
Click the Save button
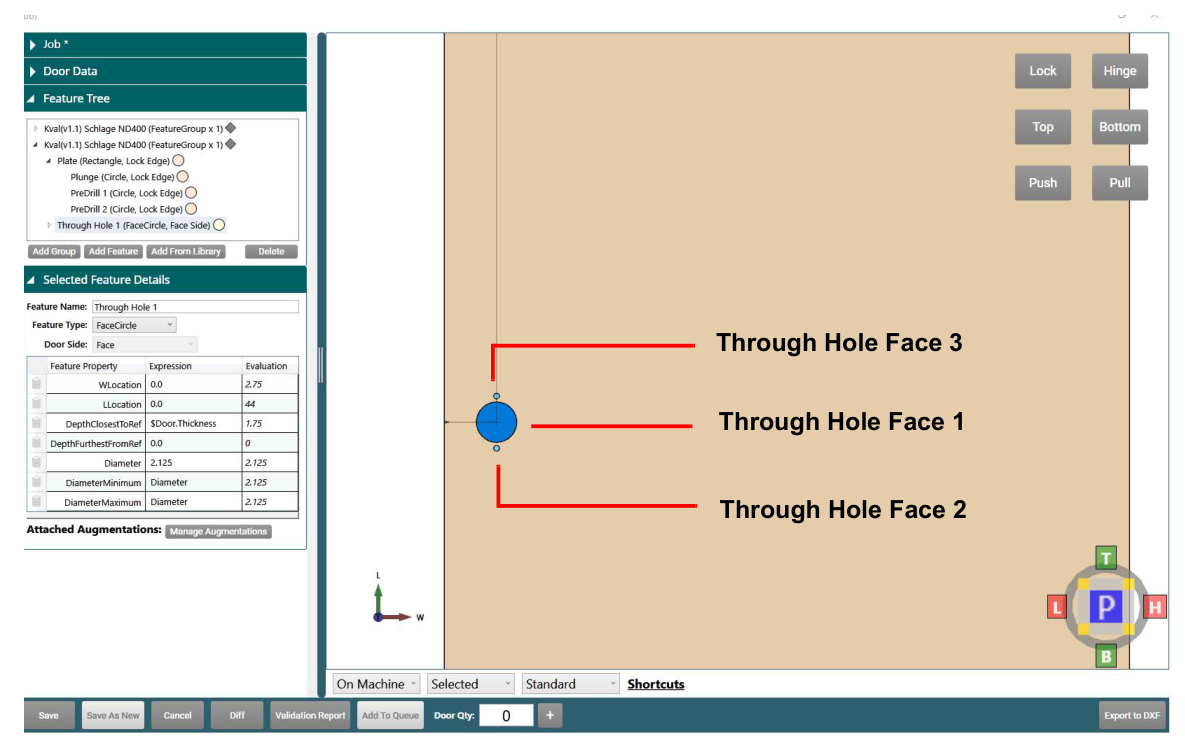[x=48, y=715]
